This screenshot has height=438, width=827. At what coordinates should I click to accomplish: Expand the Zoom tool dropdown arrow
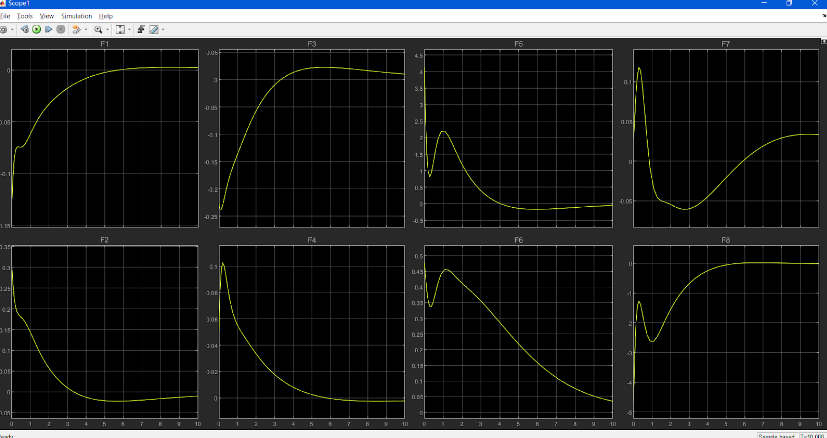(x=107, y=30)
